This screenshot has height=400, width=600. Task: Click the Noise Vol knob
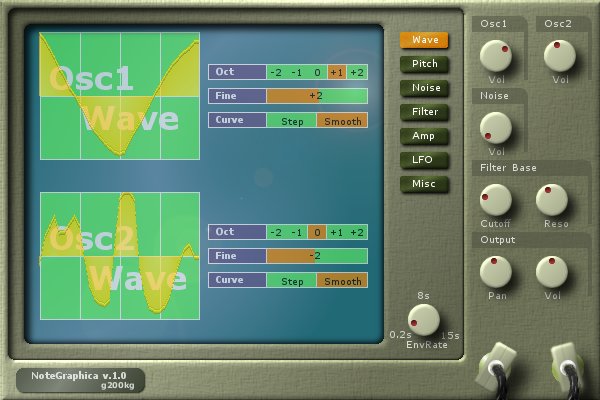[496, 127]
